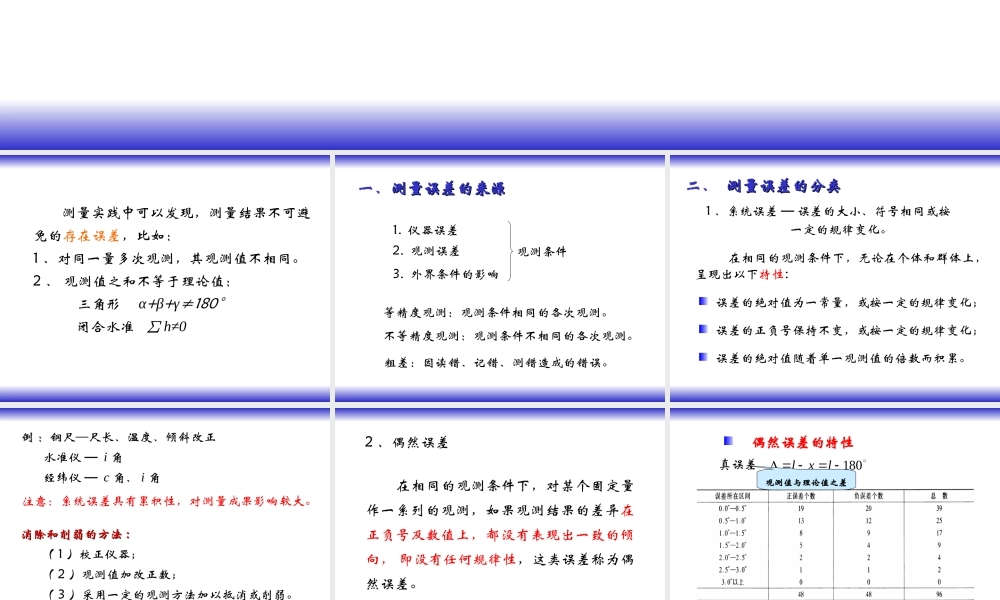This screenshot has height=600, width=1000.
Task: Click the callout 观测值与理论值之差
Action: coord(806,482)
